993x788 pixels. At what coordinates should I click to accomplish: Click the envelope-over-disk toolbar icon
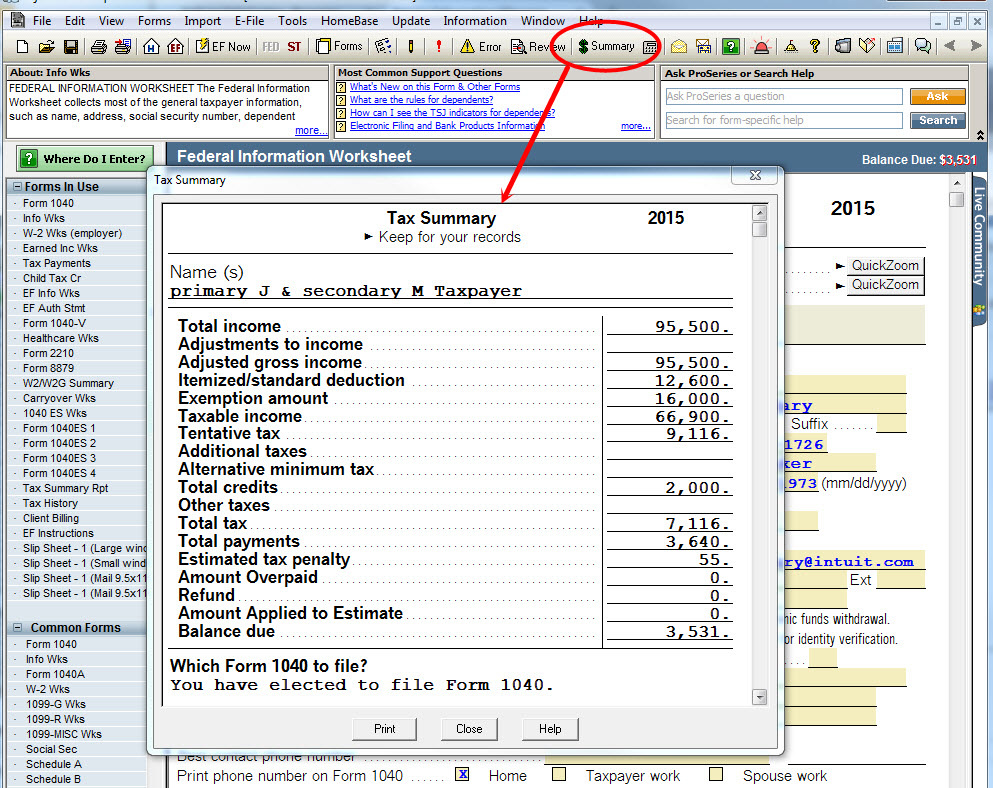[x=704, y=46]
